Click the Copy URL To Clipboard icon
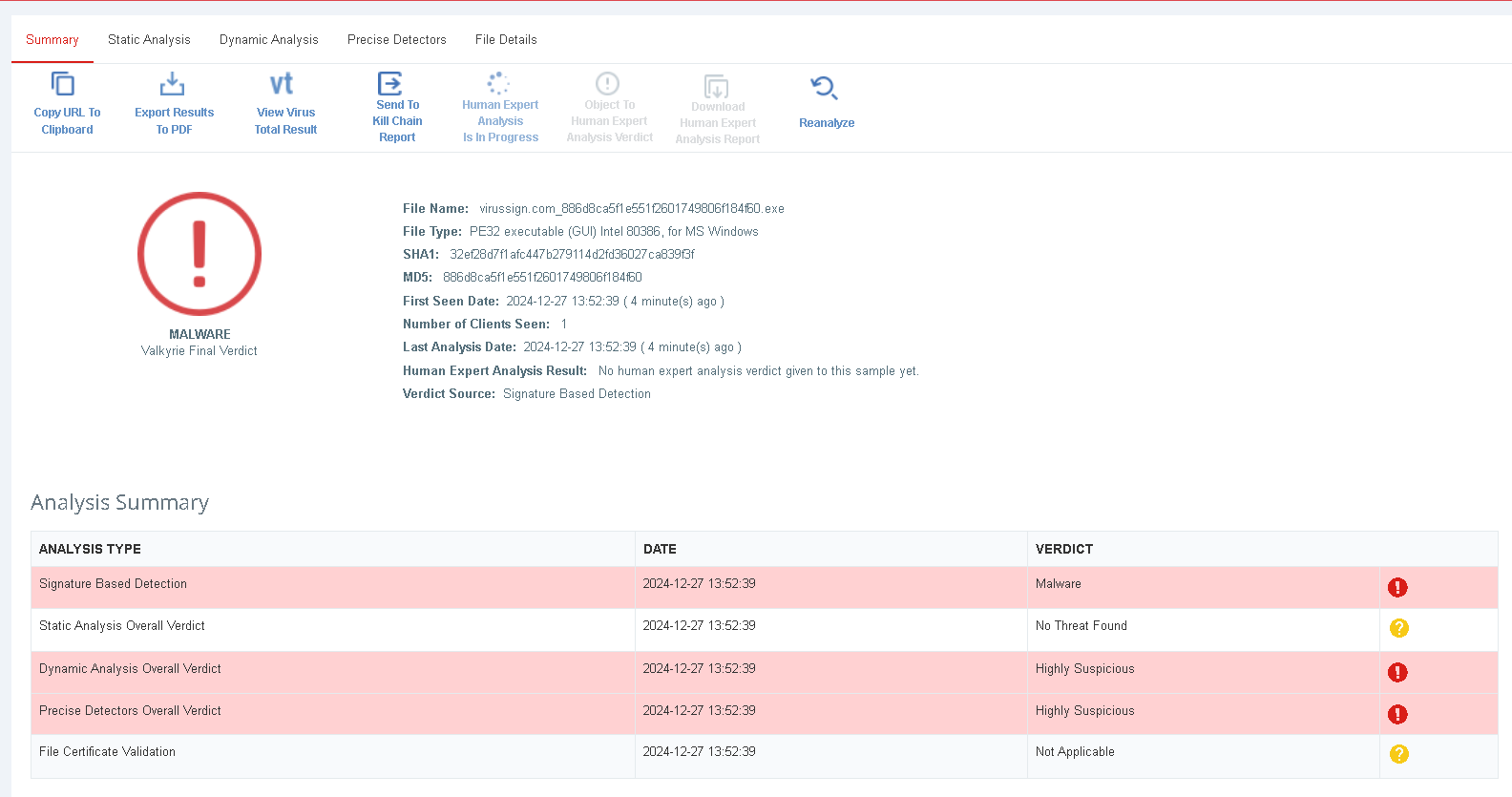Screen dimensions: 1512x797 click(x=63, y=85)
